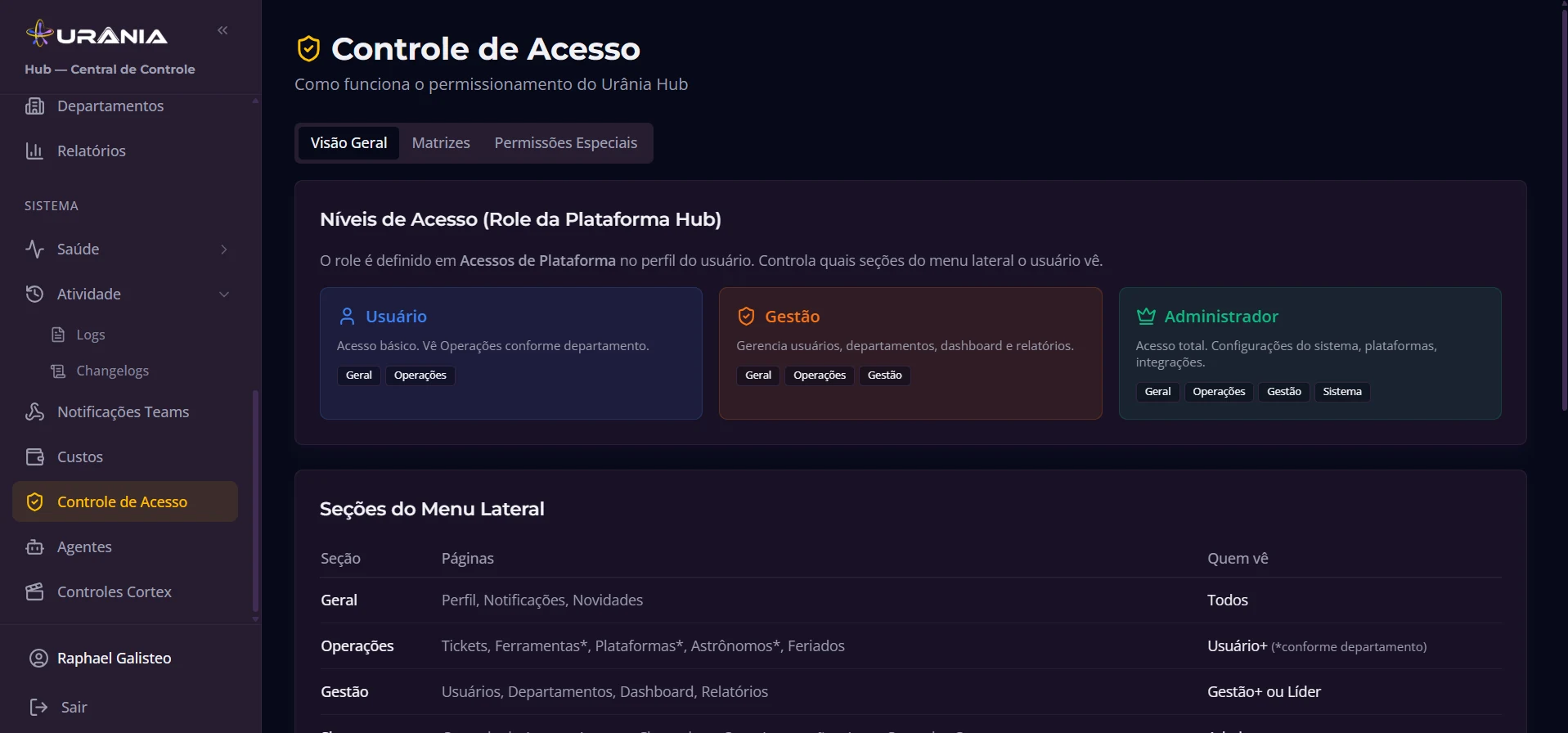1568x733 pixels.
Task: Open the Custos page
Action: (x=125, y=456)
